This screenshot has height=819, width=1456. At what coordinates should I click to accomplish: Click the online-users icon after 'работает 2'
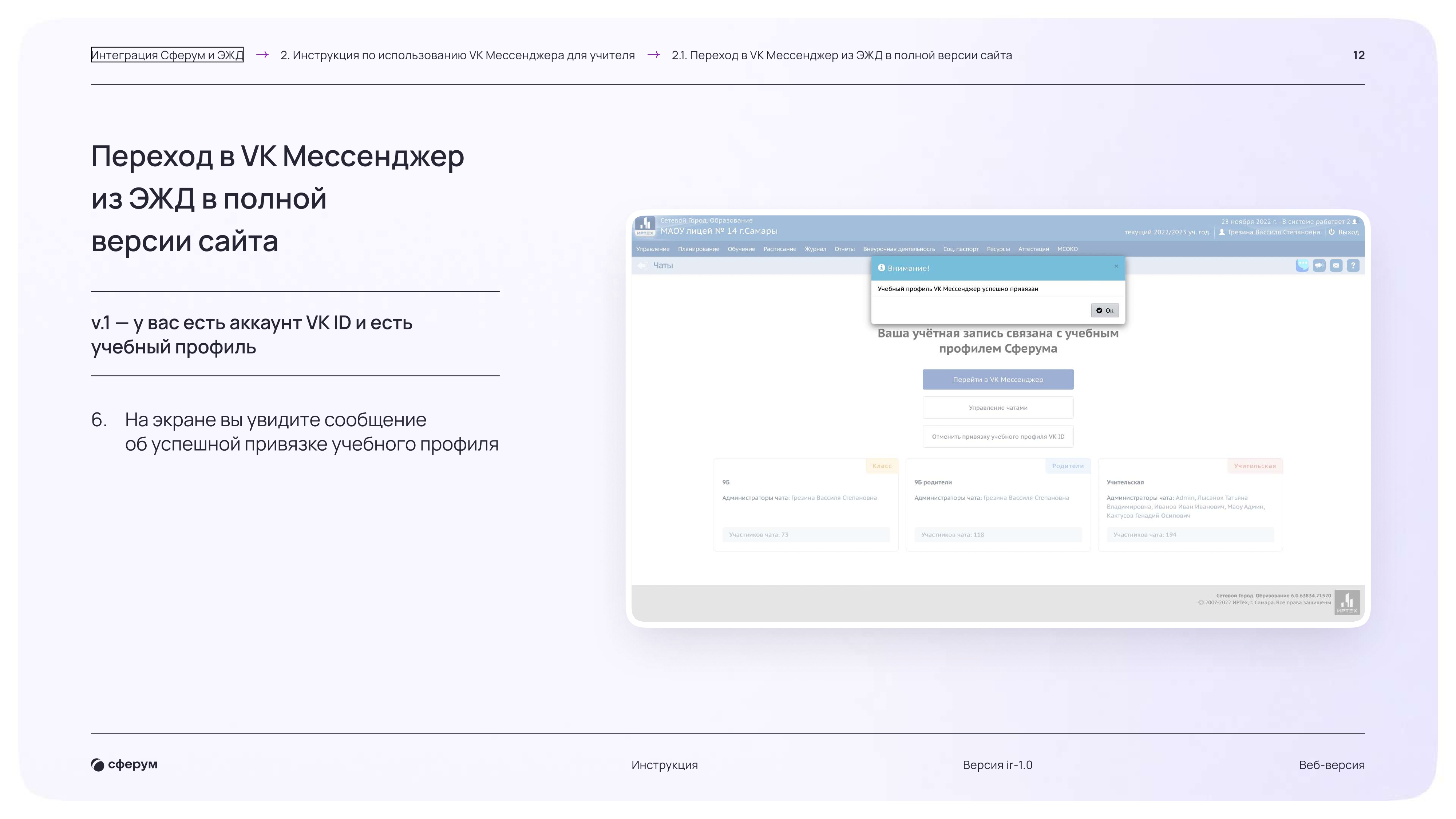pos(1354,222)
